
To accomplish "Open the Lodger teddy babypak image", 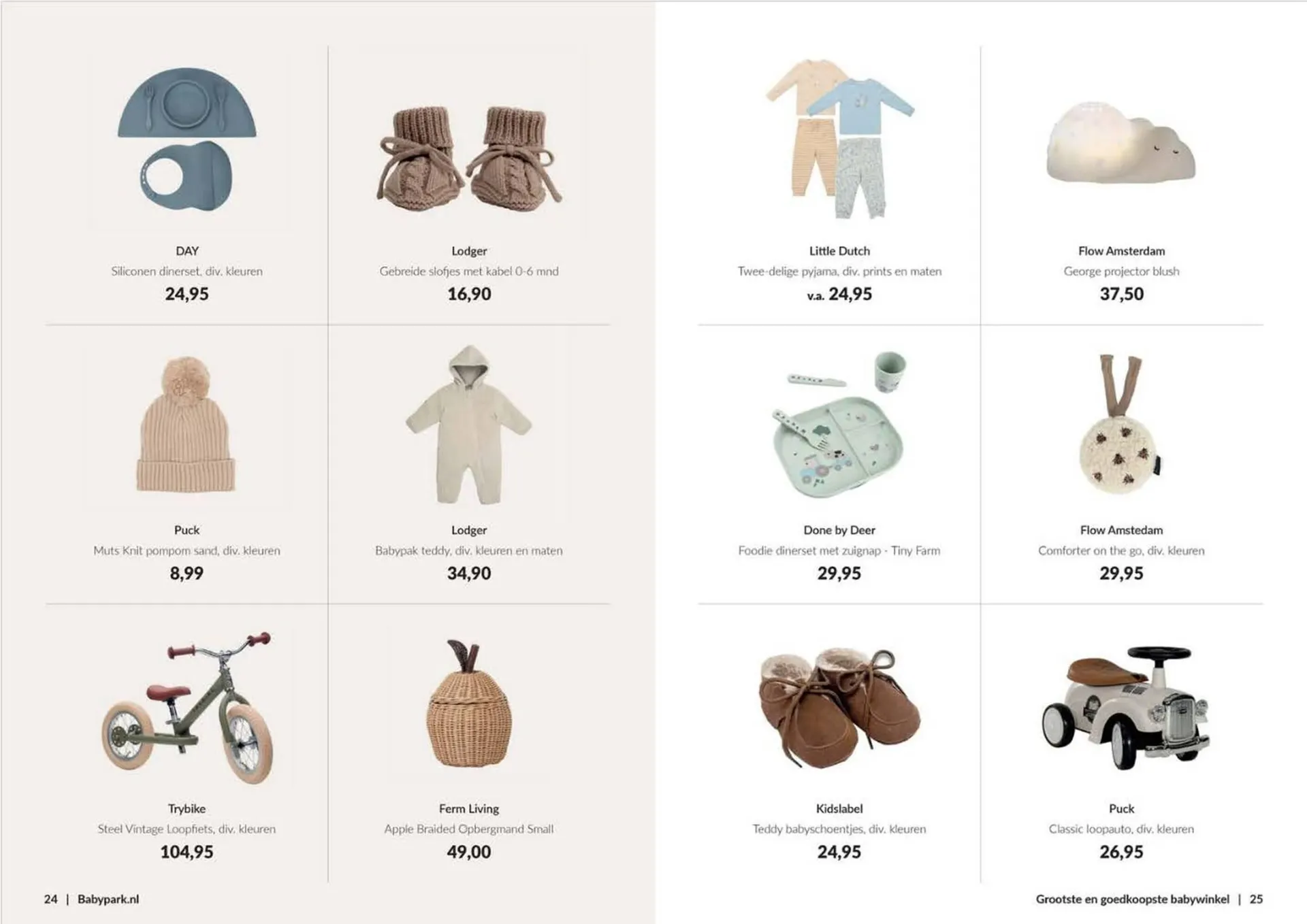I will [469, 425].
